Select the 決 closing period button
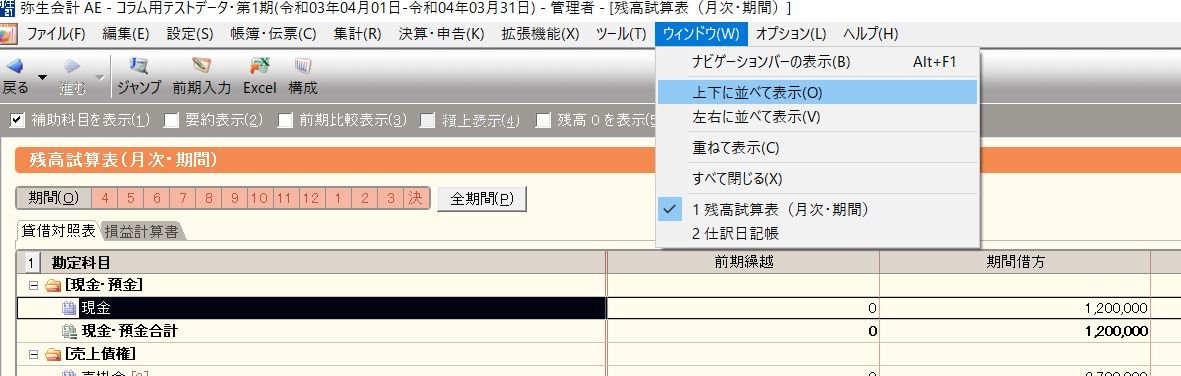Viewport: 1181px width, 376px height. coord(416,198)
